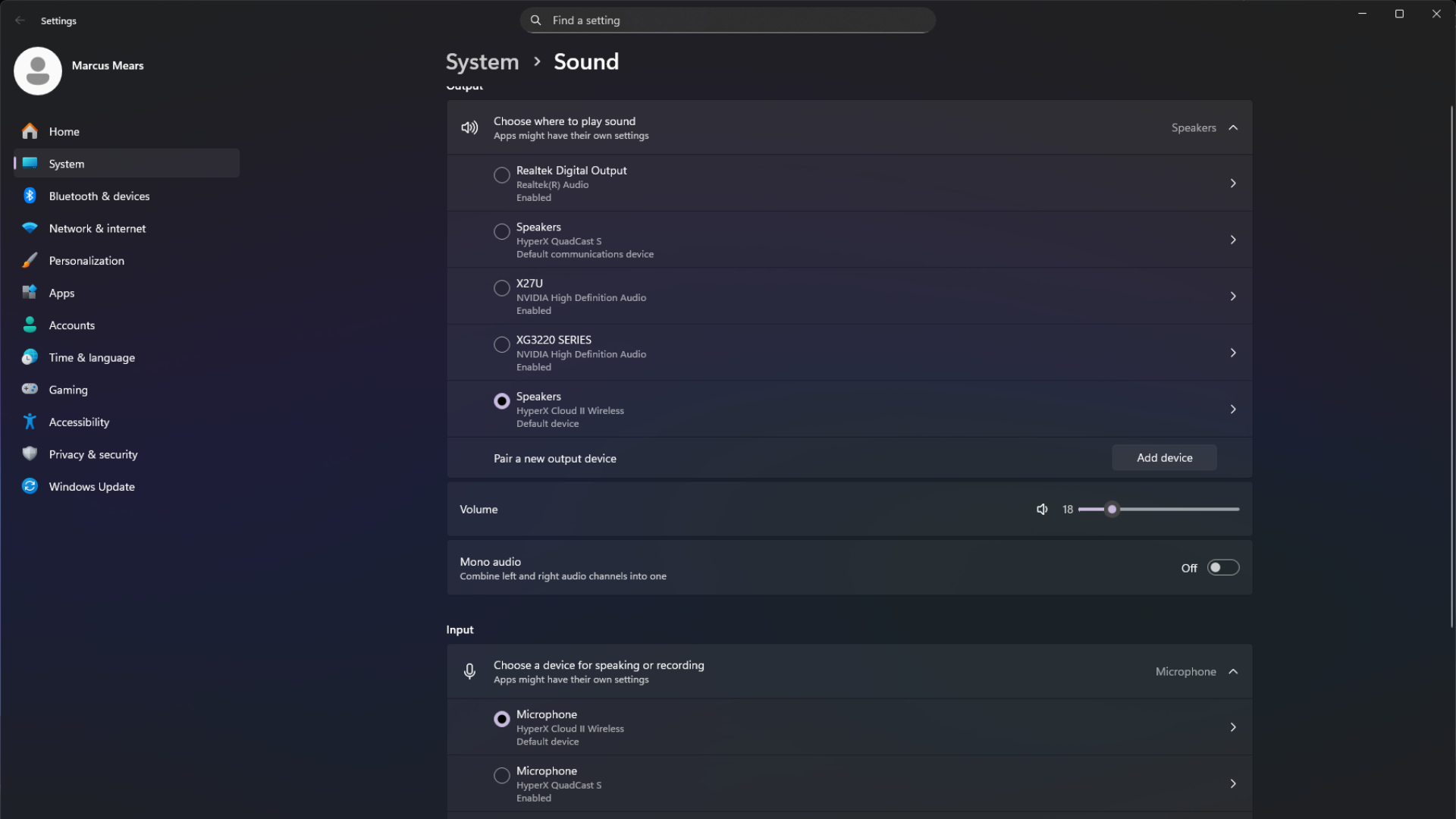Click the Add device button
1456x819 pixels.
coord(1164,457)
